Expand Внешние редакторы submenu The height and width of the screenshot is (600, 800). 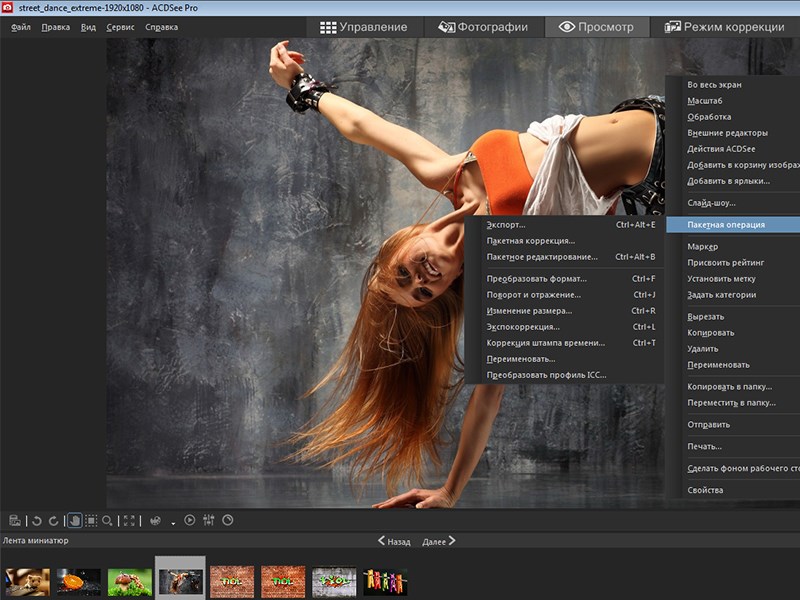point(733,133)
